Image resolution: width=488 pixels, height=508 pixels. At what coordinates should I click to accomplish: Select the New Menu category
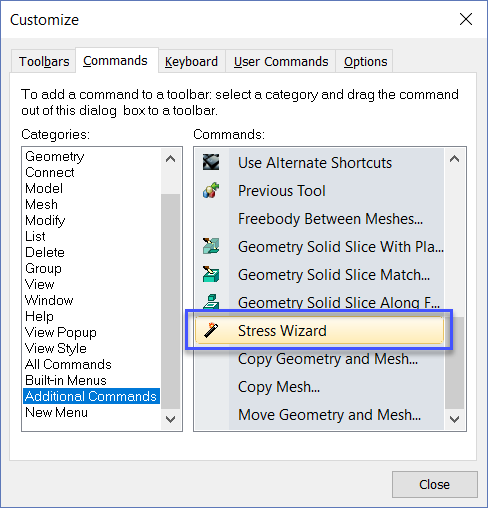91,412
